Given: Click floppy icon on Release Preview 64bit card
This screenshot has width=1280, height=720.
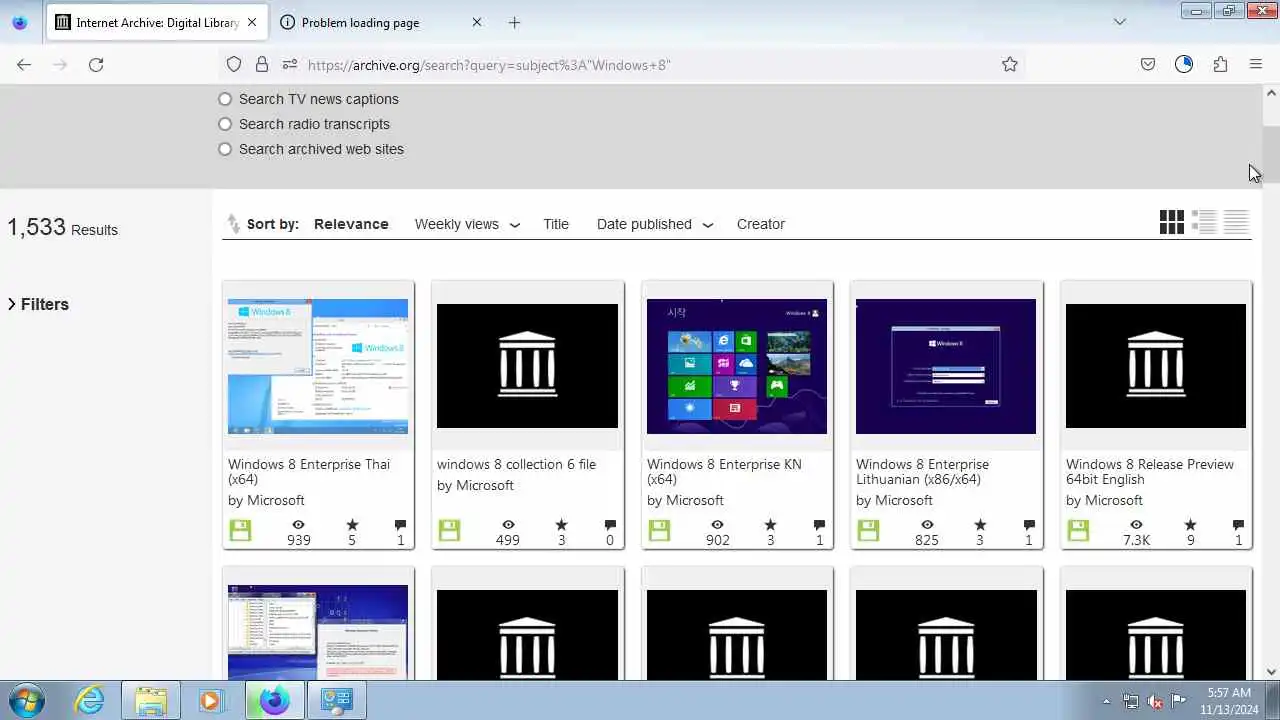Looking at the screenshot, I should point(1078,531).
